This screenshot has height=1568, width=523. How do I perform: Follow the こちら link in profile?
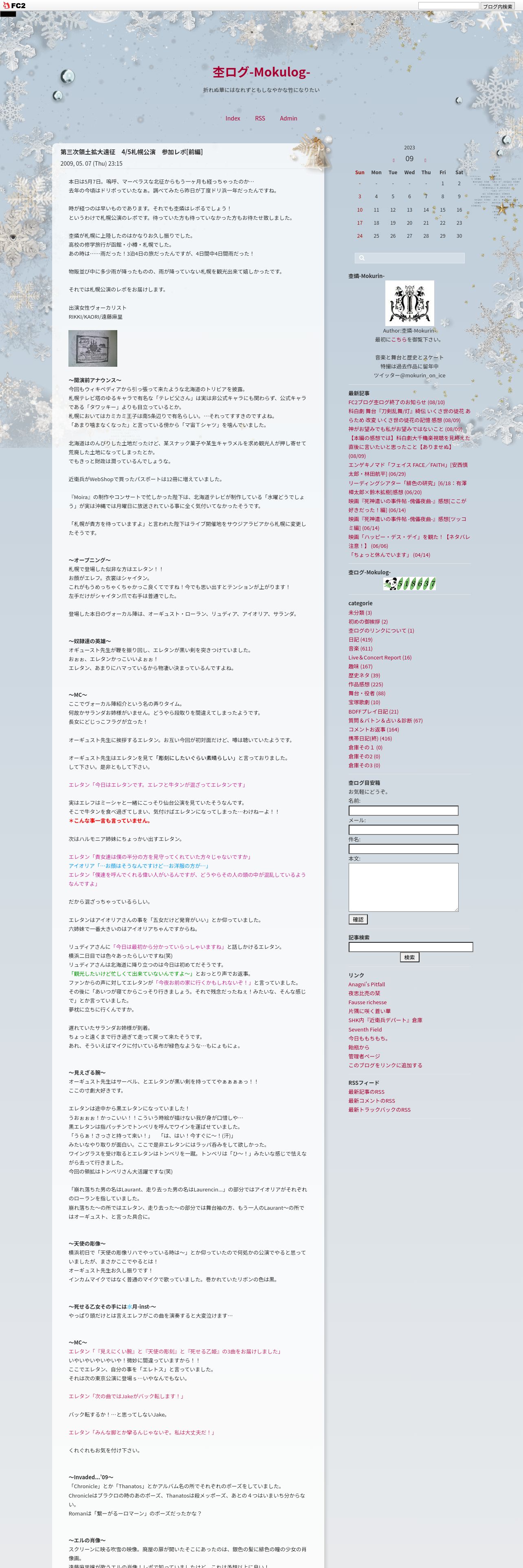click(398, 339)
